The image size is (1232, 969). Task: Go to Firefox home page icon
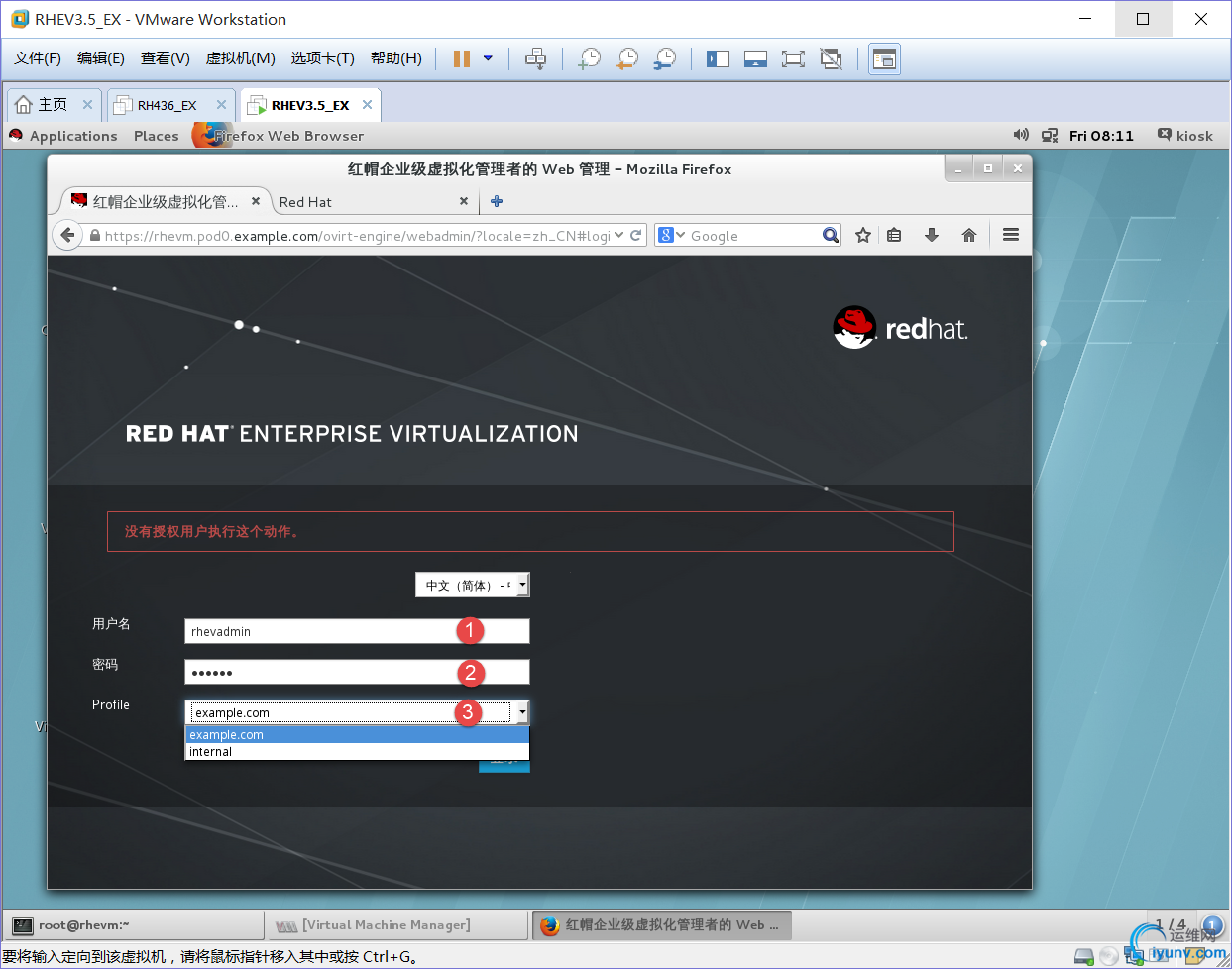pyautogui.click(x=969, y=235)
